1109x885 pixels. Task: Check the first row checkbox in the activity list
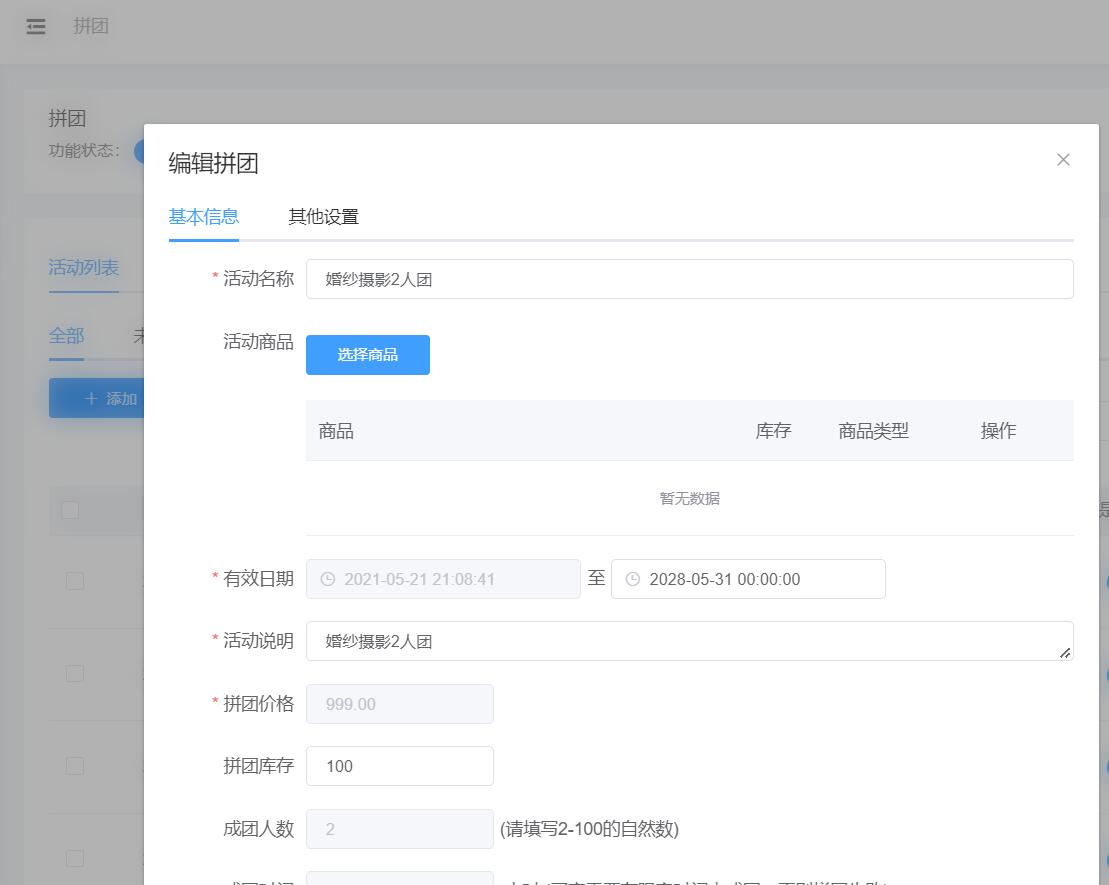click(x=75, y=581)
